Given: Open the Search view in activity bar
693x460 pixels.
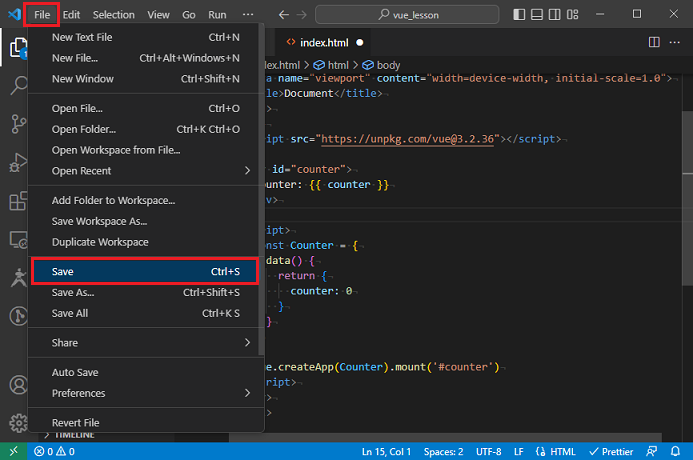Looking at the screenshot, I should 19,85.
